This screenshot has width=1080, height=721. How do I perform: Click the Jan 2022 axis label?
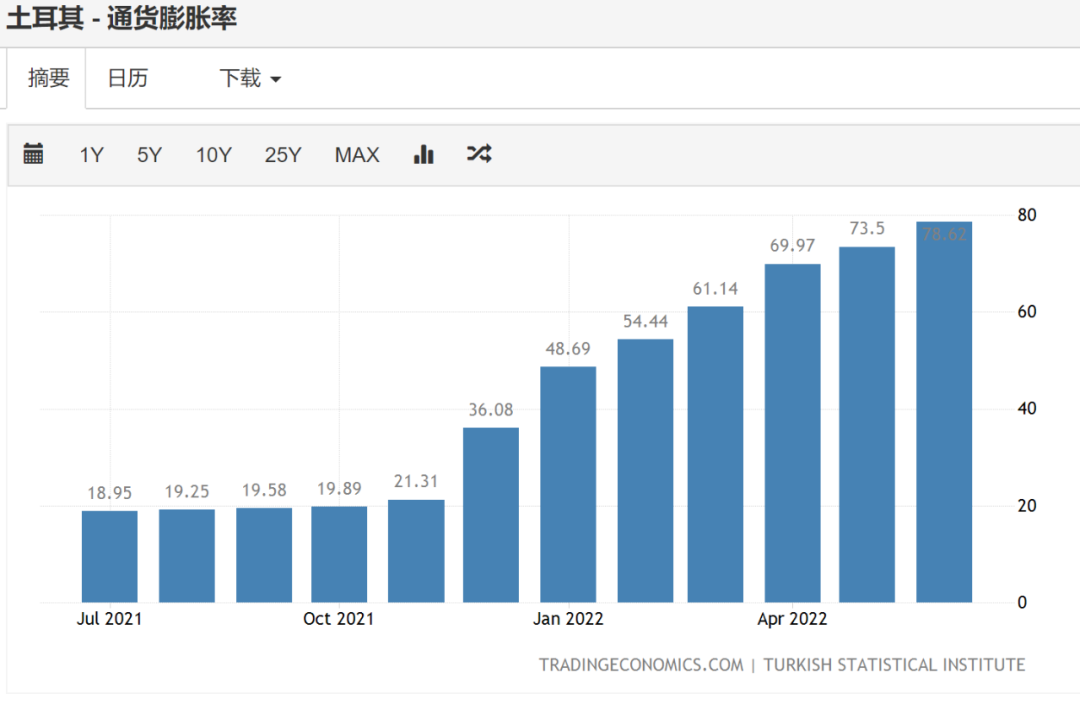tap(568, 618)
